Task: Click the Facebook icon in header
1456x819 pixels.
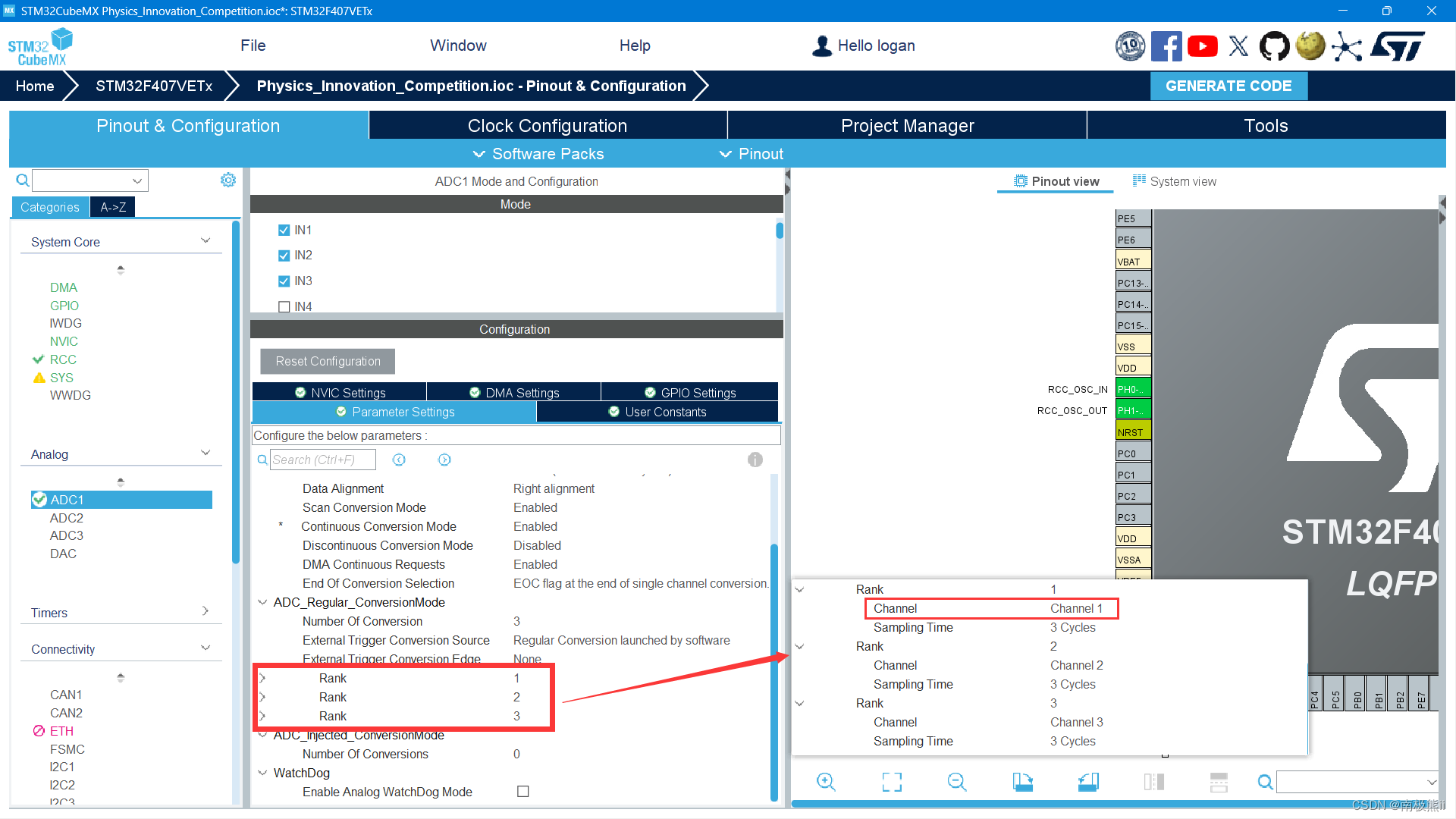Action: pos(1166,46)
